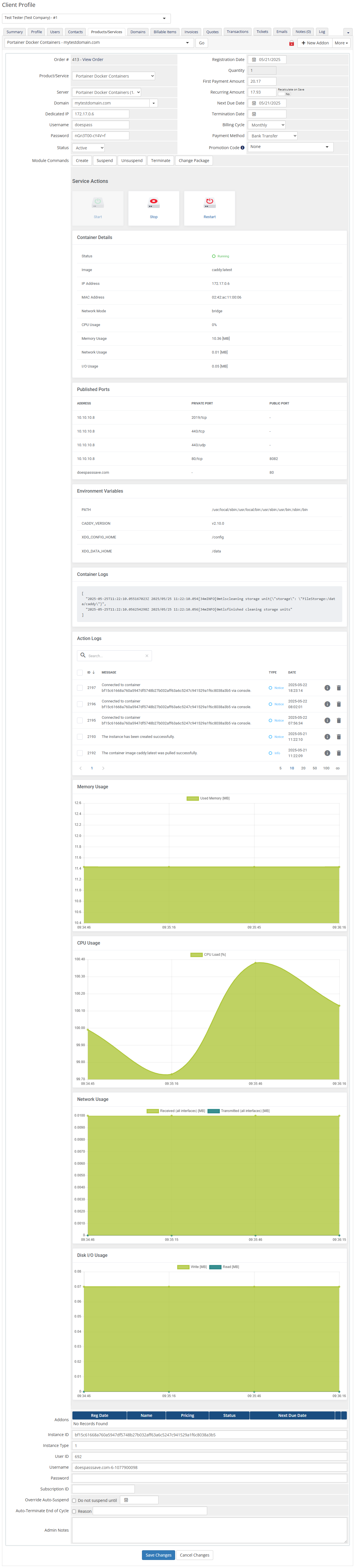
Task: Expand the extra tabs dropdown arrow
Action: (x=348, y=32)
